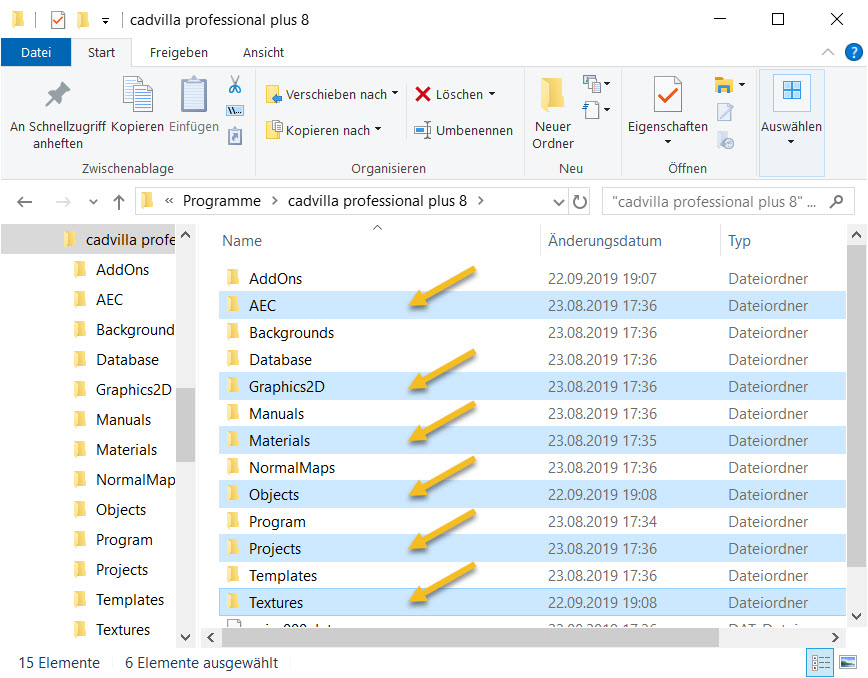Click the quick access properties checkmark icon
The image size is (868, 678).
(58, 20)
